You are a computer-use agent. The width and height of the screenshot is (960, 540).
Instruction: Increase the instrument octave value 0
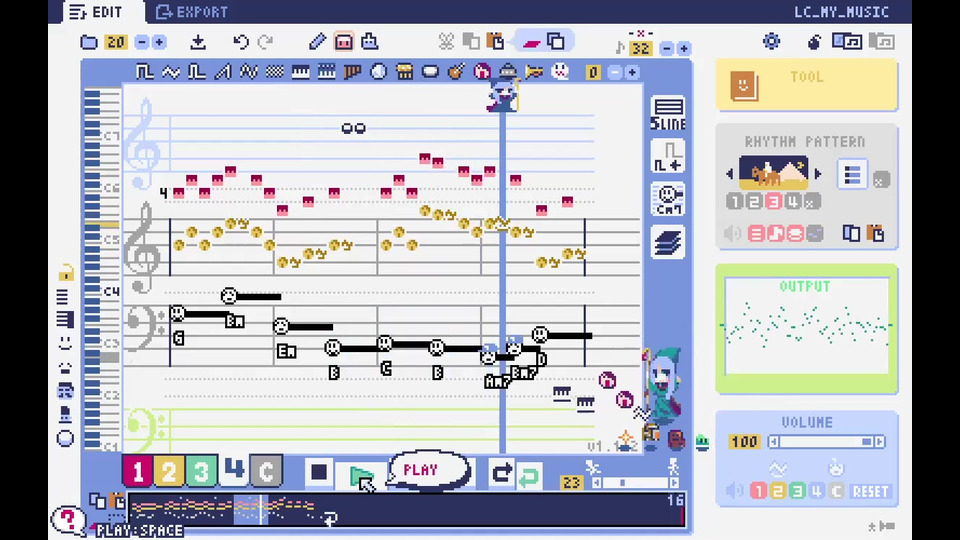(x=632, y=72)
